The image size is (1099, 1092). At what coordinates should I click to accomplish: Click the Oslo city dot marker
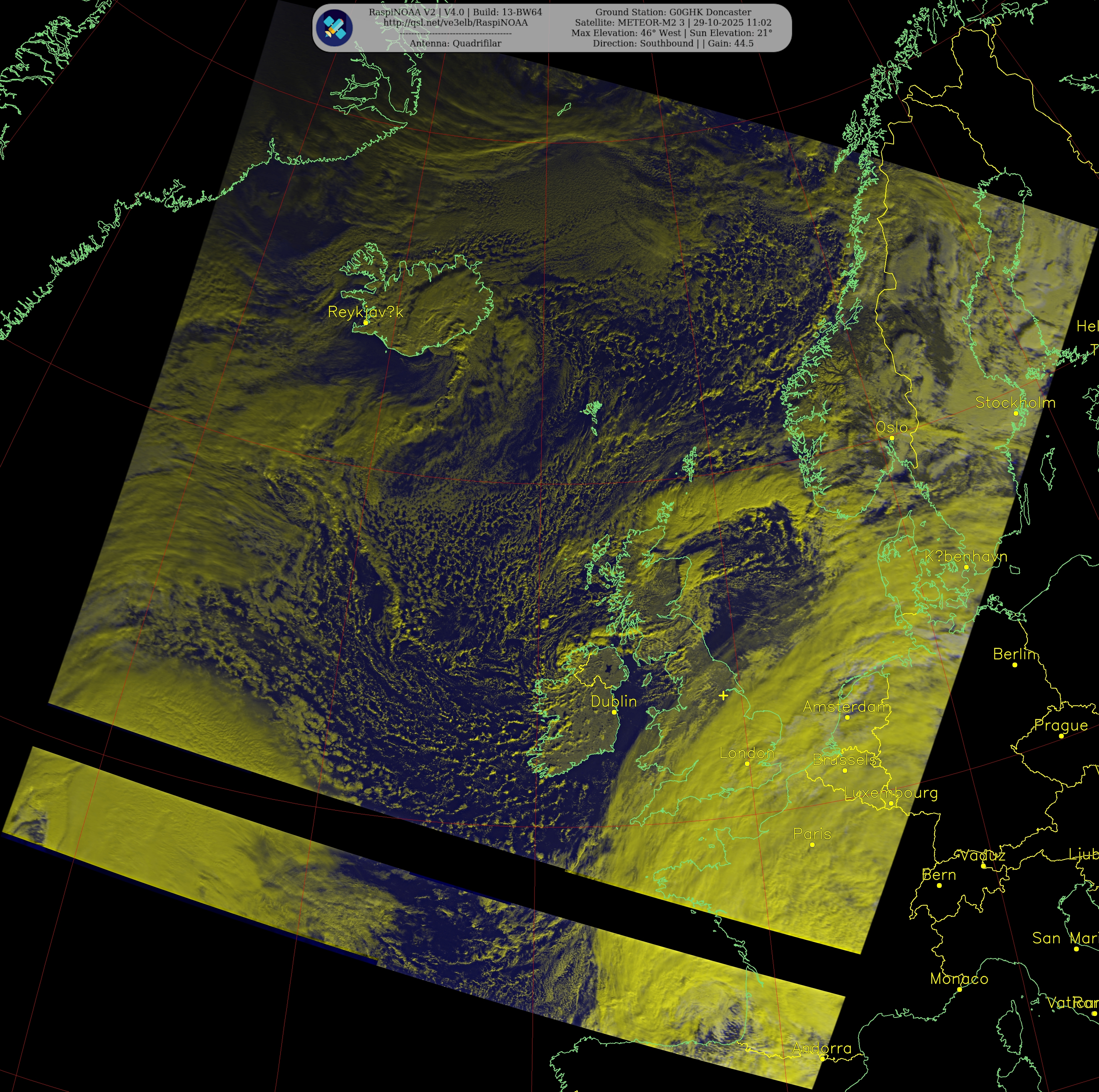click(x=891, y=438)
